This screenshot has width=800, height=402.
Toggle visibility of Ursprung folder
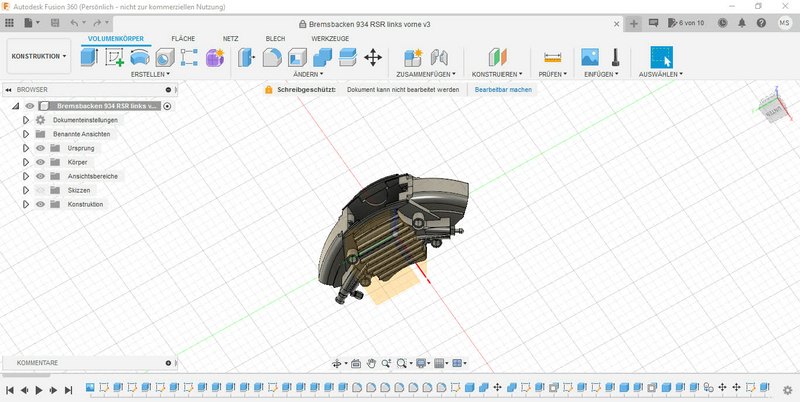coord(40,148)
